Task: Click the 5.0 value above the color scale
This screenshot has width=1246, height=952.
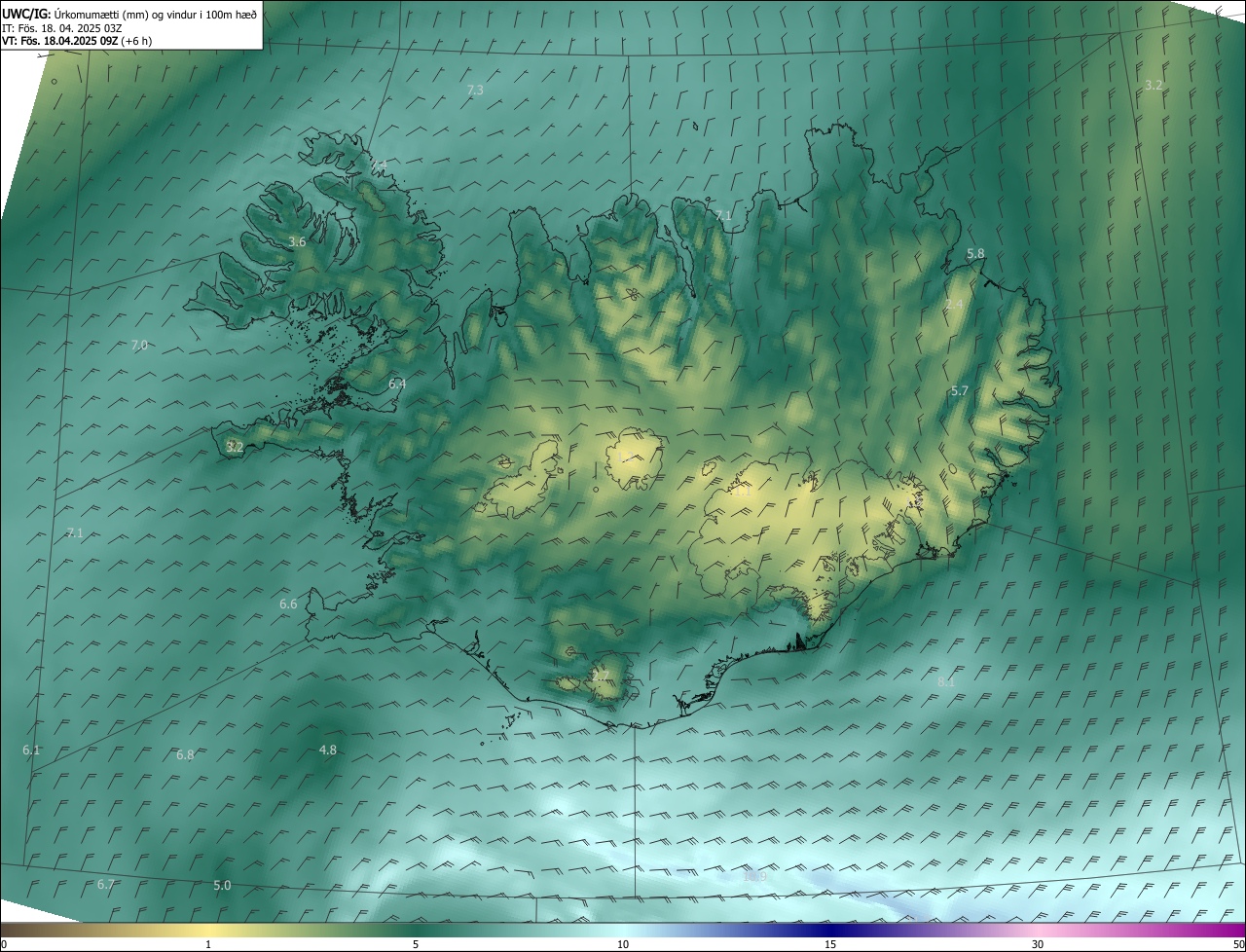Action: coord(222,885)
